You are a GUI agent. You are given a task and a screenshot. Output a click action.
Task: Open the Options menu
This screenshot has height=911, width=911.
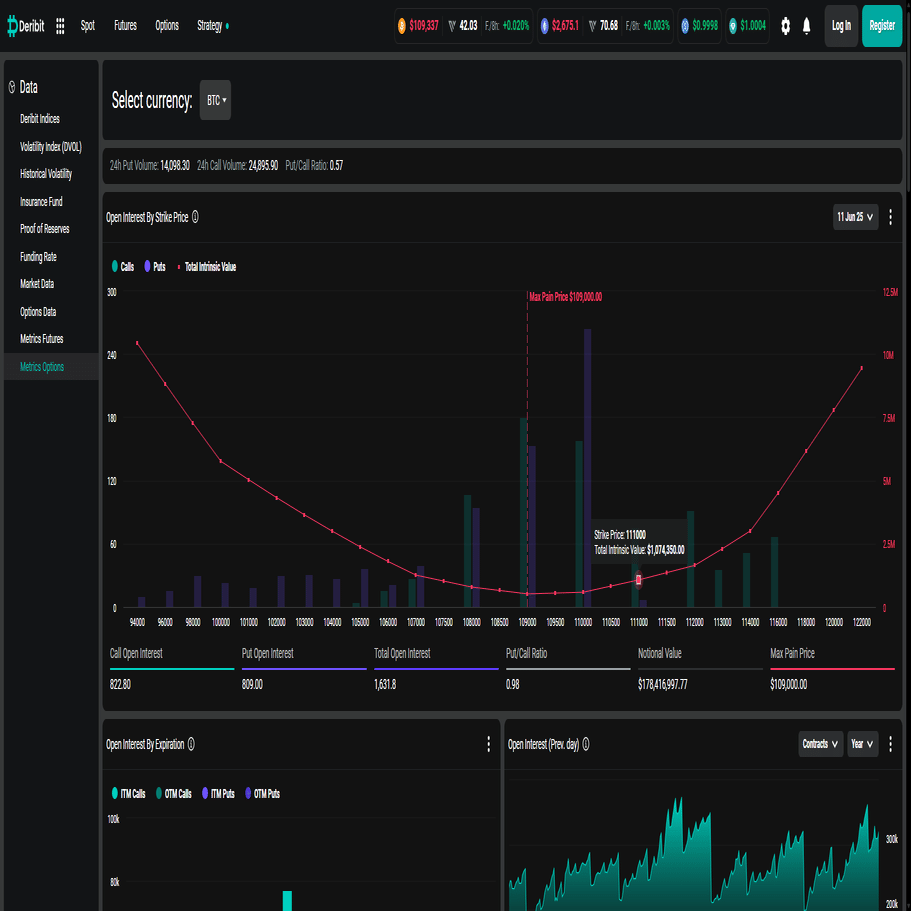tap(167, 26)
